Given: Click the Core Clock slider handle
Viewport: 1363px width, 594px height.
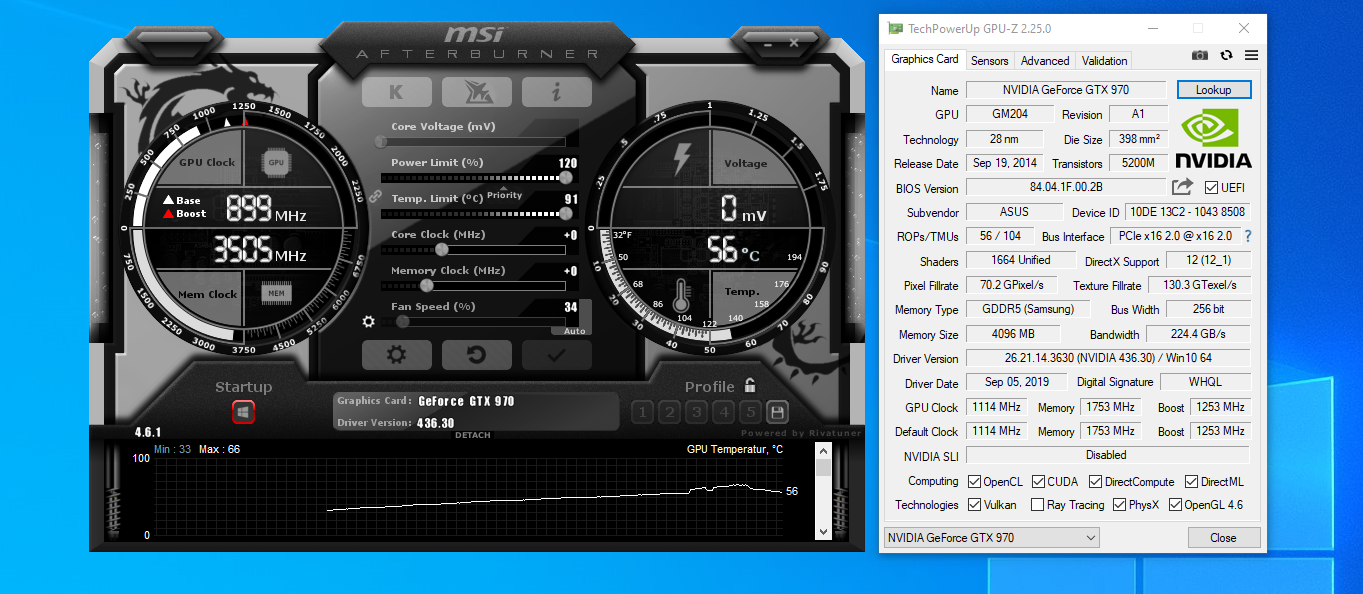Looking at the screenshot, I should click(x=441, y=249).
